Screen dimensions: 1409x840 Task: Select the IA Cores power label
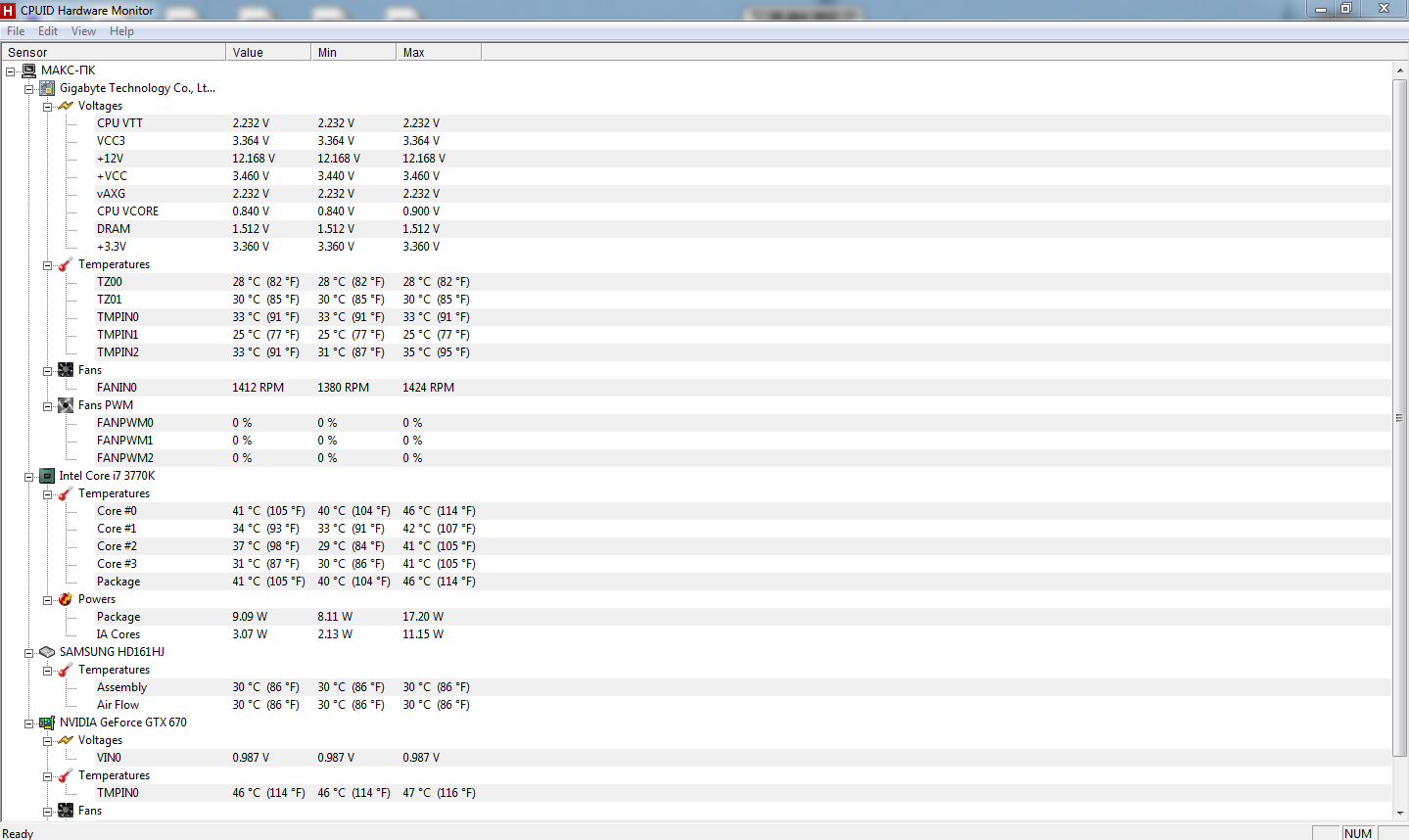(x=118, y=634)
